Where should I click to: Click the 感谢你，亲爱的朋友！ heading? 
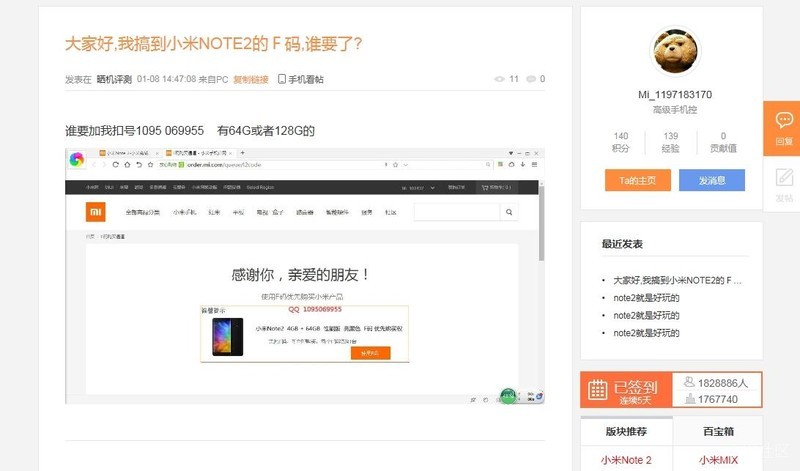(301, 275)
